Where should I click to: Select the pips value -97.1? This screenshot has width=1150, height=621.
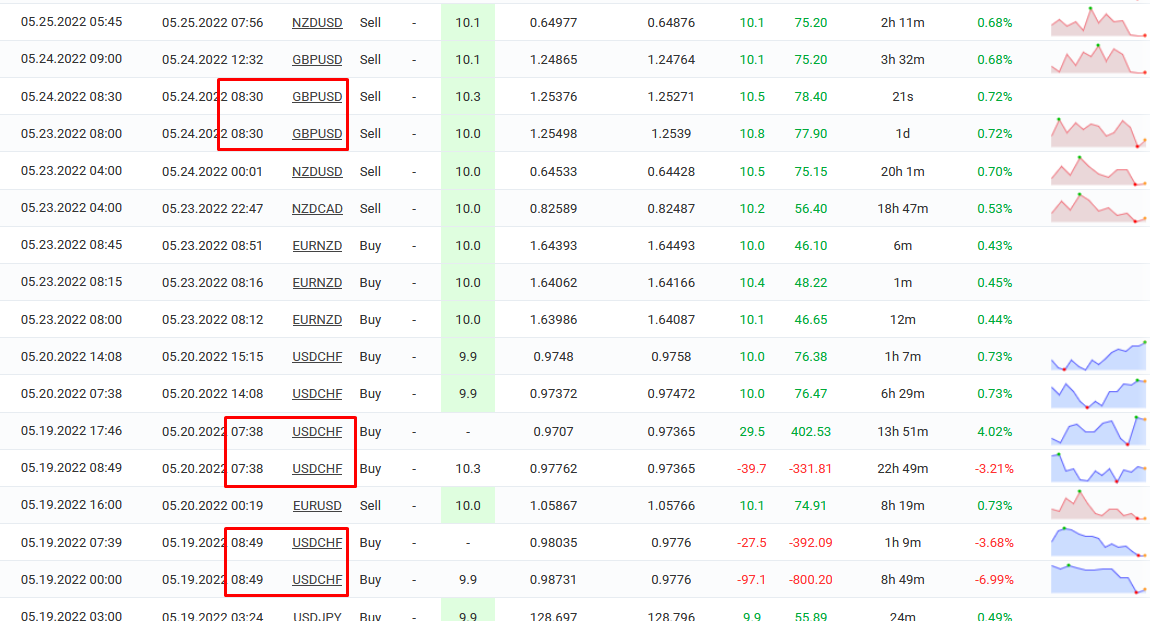752,580
